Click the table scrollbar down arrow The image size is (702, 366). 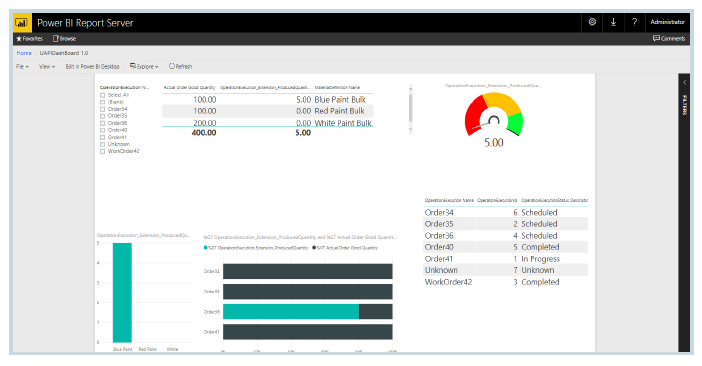(x=410, y=129)
